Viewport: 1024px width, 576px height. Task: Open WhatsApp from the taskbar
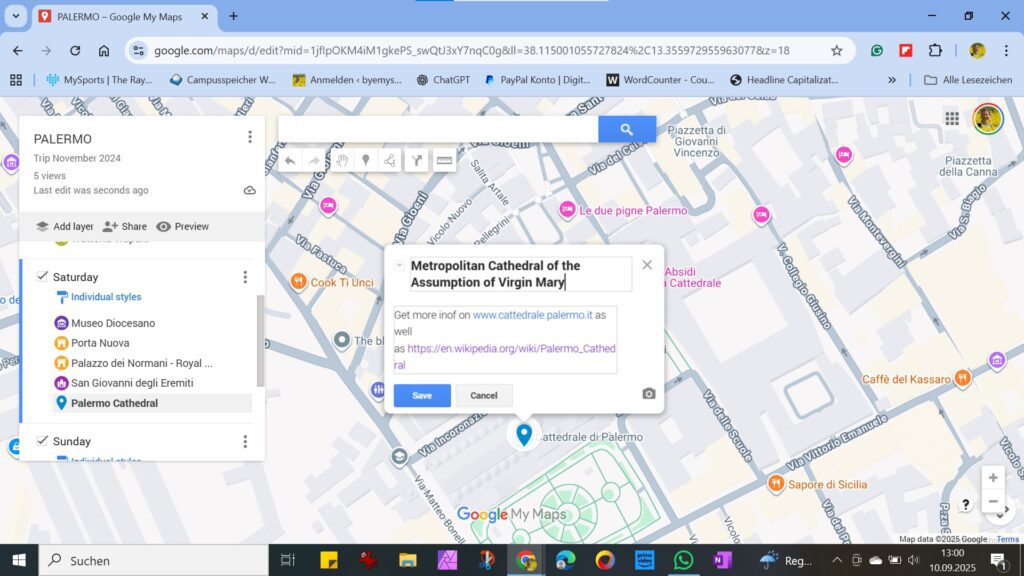point(682,560)
